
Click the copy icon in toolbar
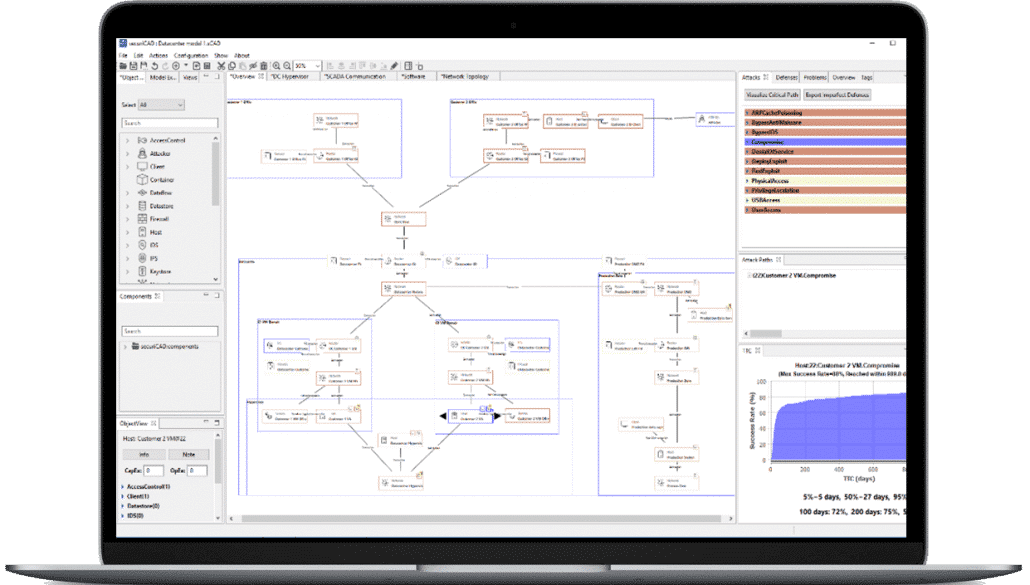coord(232,66)
